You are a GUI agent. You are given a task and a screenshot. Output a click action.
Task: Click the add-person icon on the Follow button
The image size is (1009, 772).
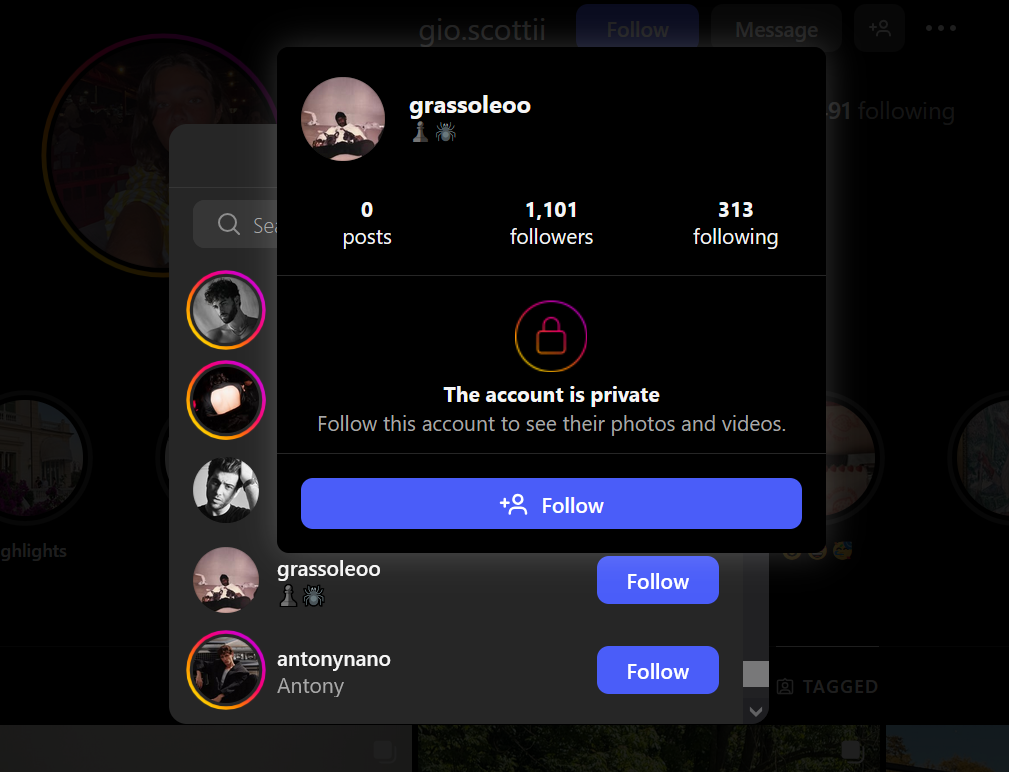(514, 505)
